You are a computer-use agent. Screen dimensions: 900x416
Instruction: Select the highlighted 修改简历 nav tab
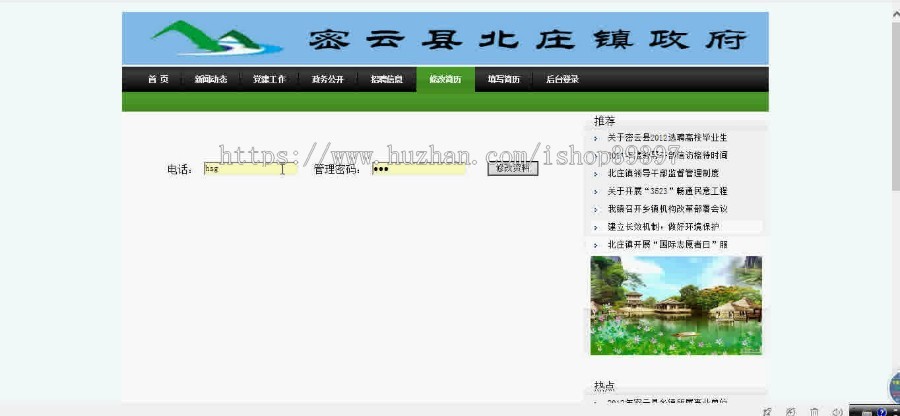(x=445, y=80)
